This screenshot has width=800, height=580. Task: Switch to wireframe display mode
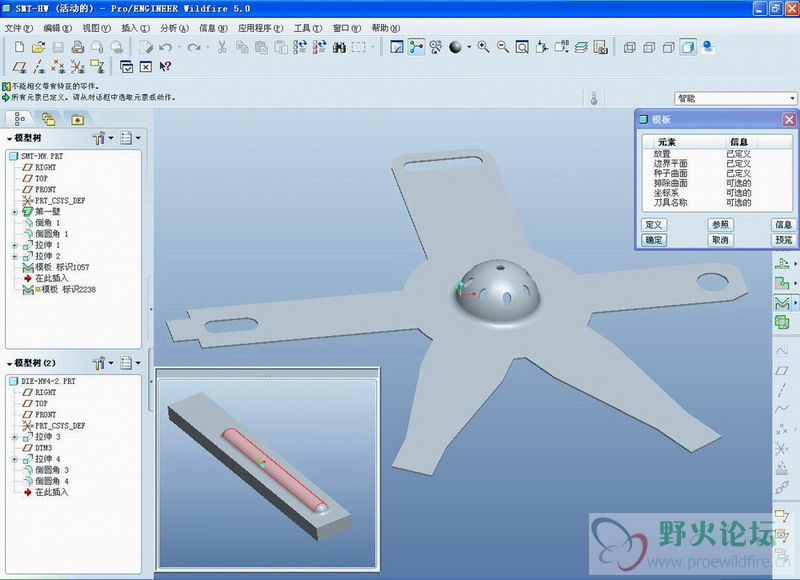point(630,47)
